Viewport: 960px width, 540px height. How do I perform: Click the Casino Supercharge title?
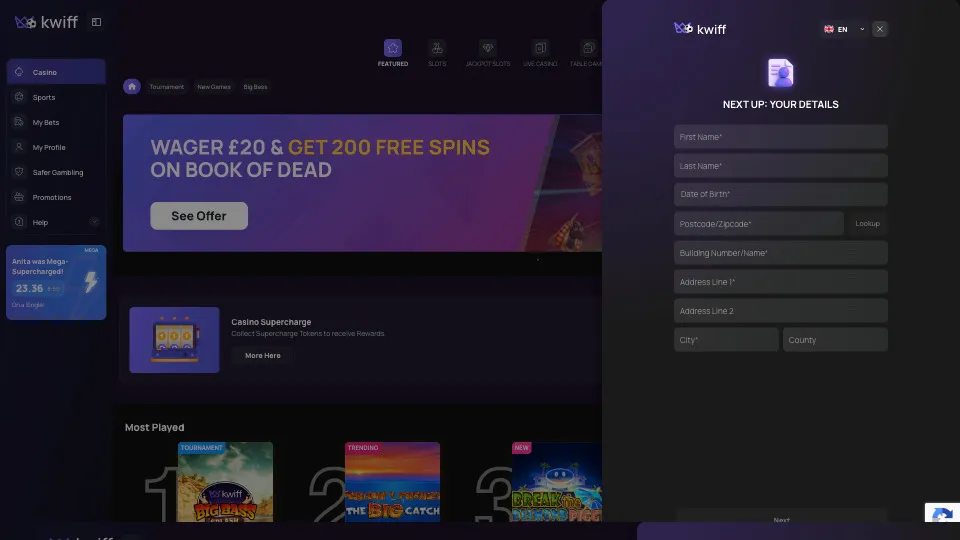(271, 321)
